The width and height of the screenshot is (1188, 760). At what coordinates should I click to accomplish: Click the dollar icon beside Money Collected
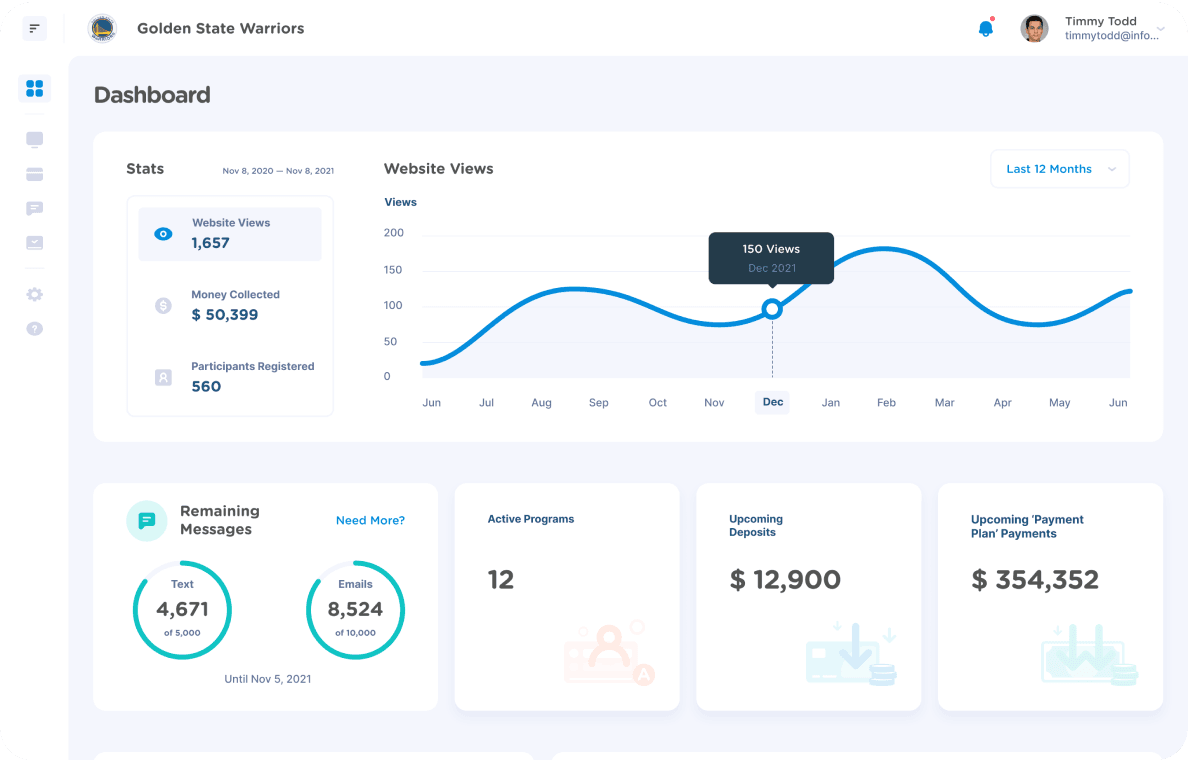[163, 305]
